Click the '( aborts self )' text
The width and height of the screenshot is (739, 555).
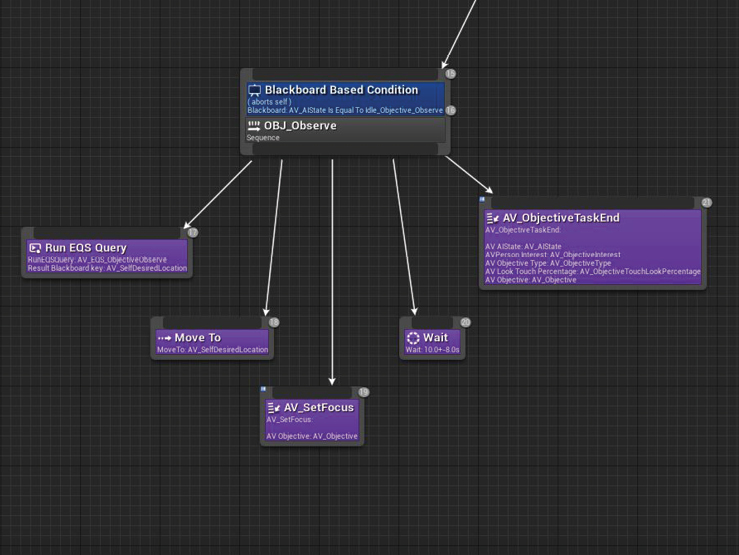point(270,102)
